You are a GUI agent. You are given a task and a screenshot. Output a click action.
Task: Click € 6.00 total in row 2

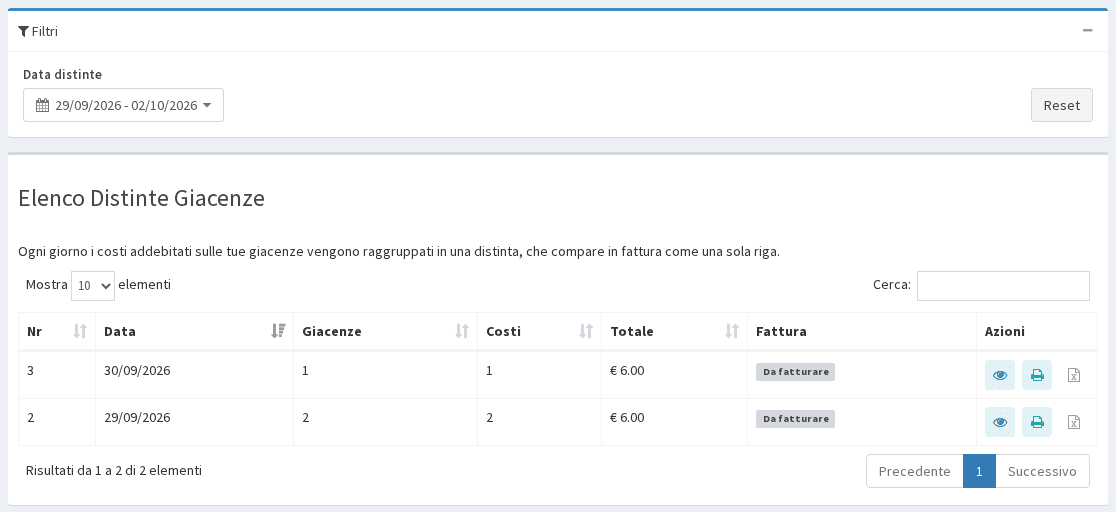(x=627, y=418)
